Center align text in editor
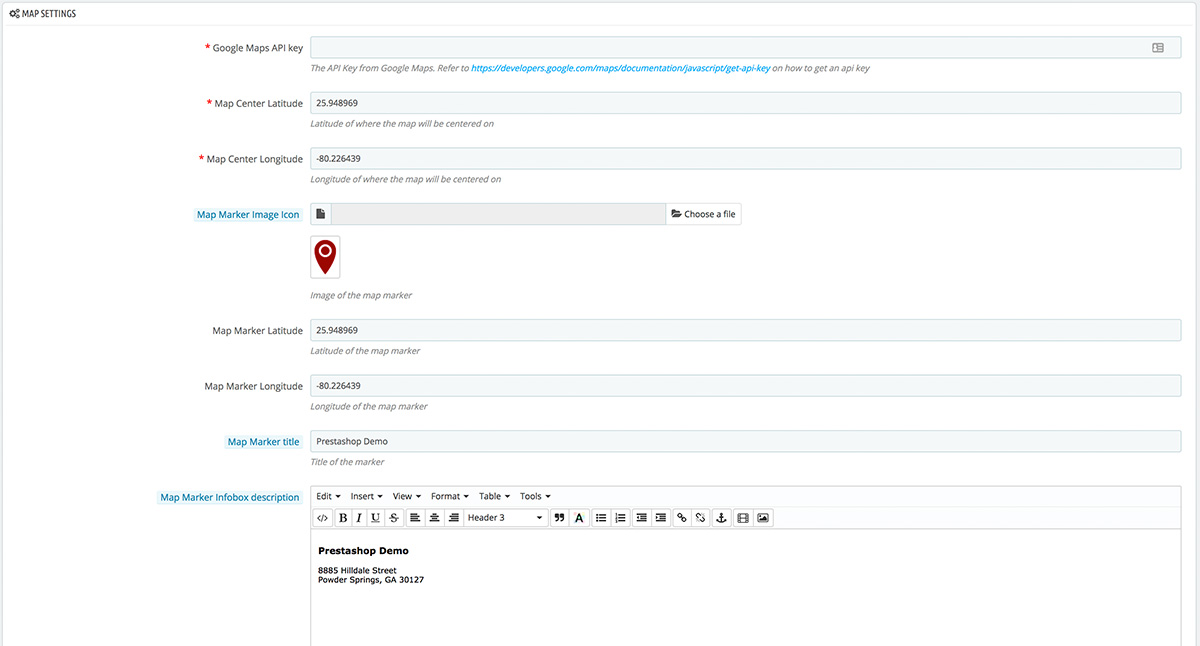Image resolution: width=1200 pixels, height=646 pixels. (x=434, y=518)
